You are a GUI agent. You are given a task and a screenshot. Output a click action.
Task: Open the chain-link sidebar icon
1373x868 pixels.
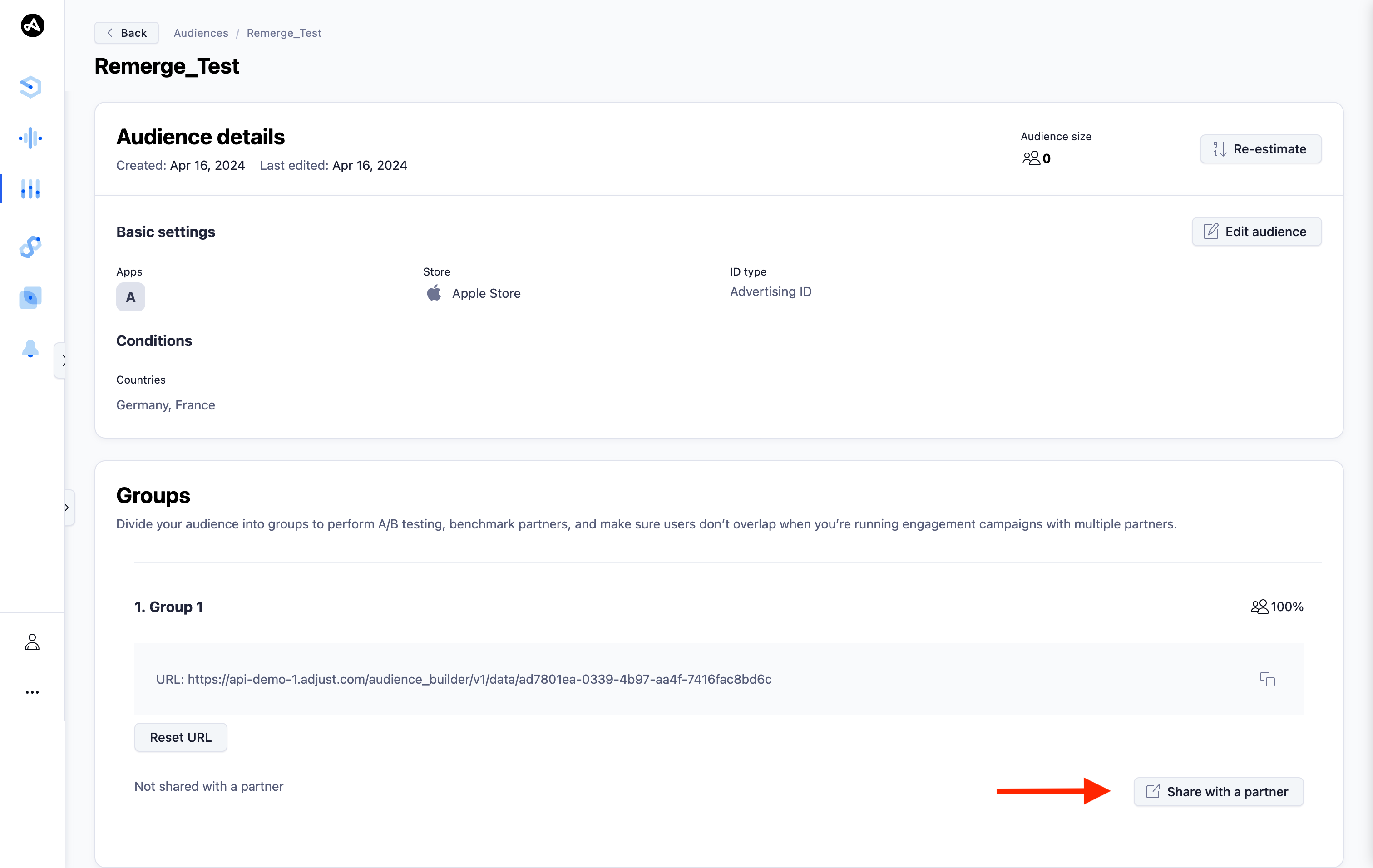pyautogui.click(x=30, y=246)
